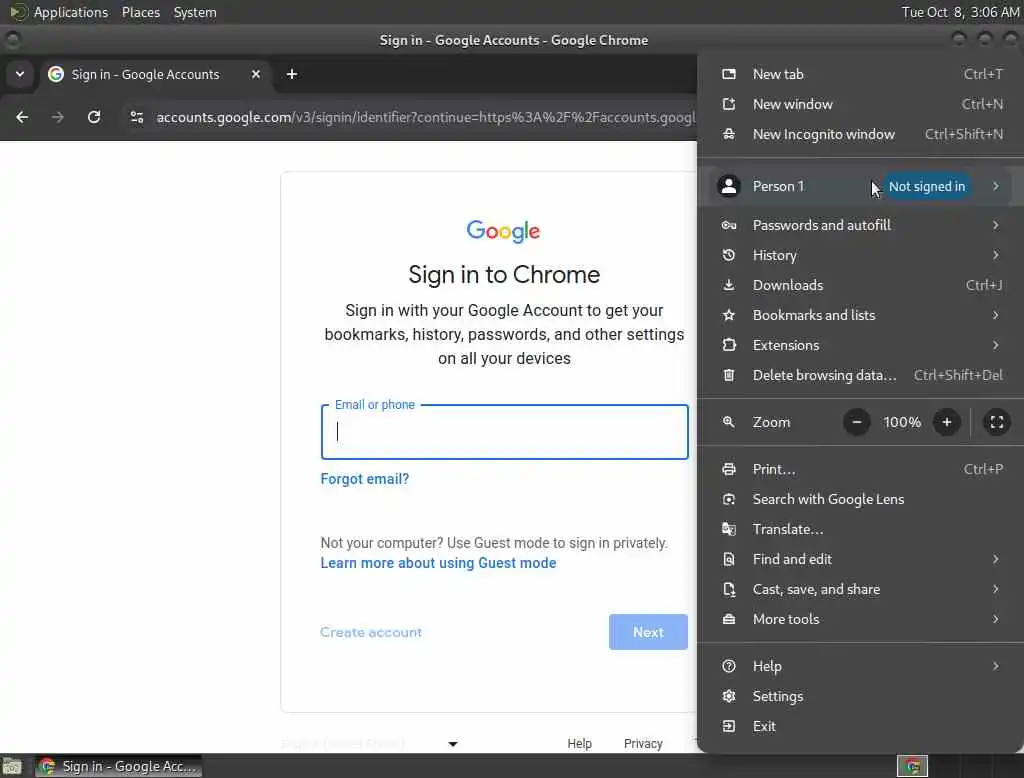Screen dimensions: 1024x778
Task: Expand the Person 1 submenu chevron
Action: click(996, 186)
